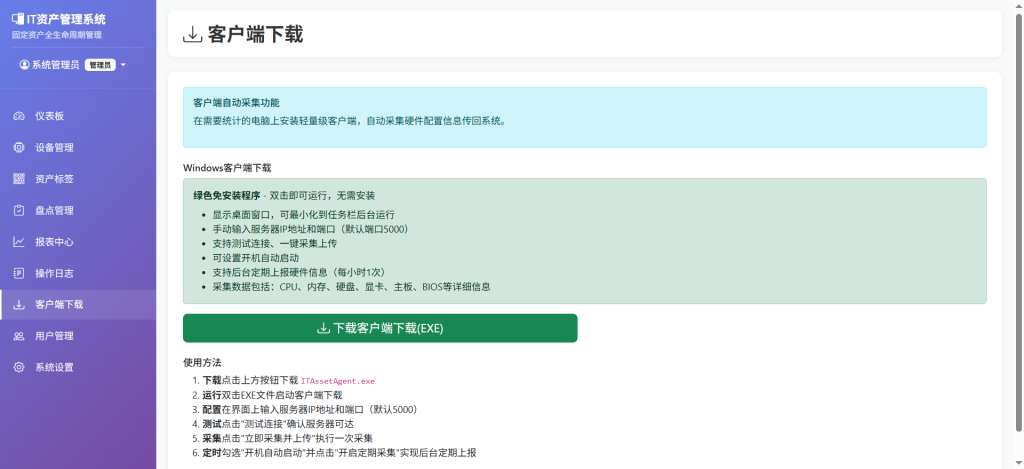This screenshot has height=469, width=1024.
Task: Click the 客户端自动采集功能 heading
Action: click(236, 103)
